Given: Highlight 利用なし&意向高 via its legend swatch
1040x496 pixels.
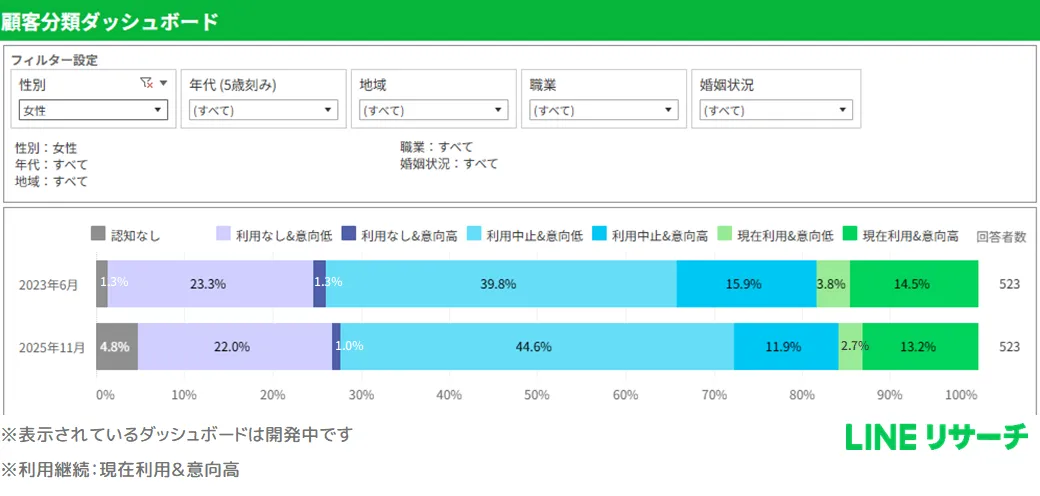Looking at the screenshot, I should coord(349,234).
